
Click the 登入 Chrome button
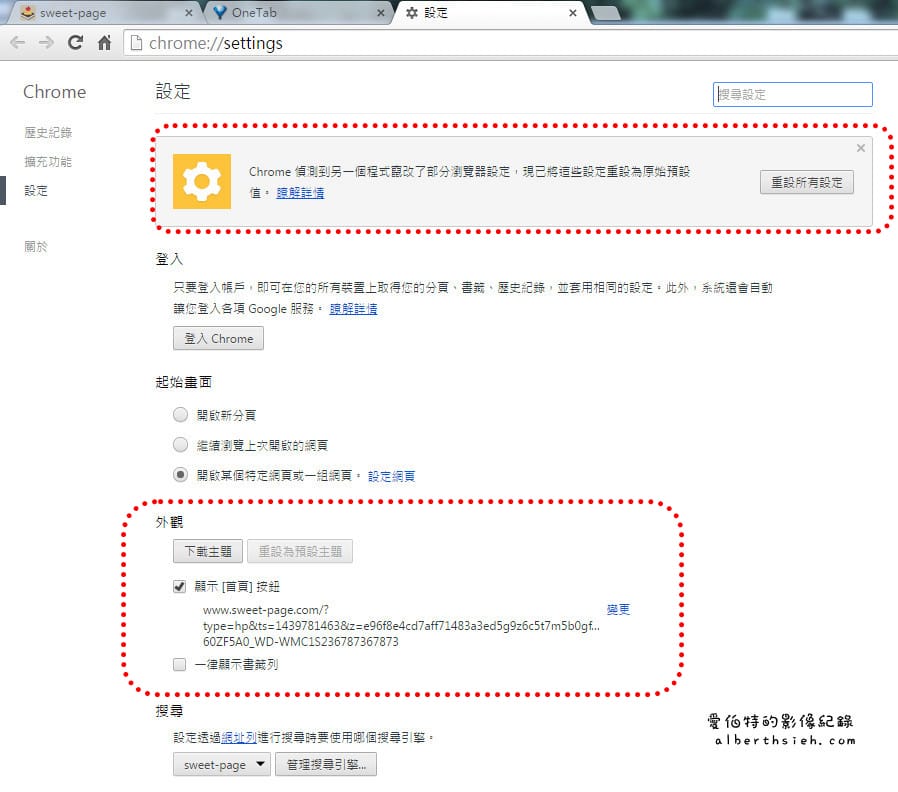click(x=218, y=338)
